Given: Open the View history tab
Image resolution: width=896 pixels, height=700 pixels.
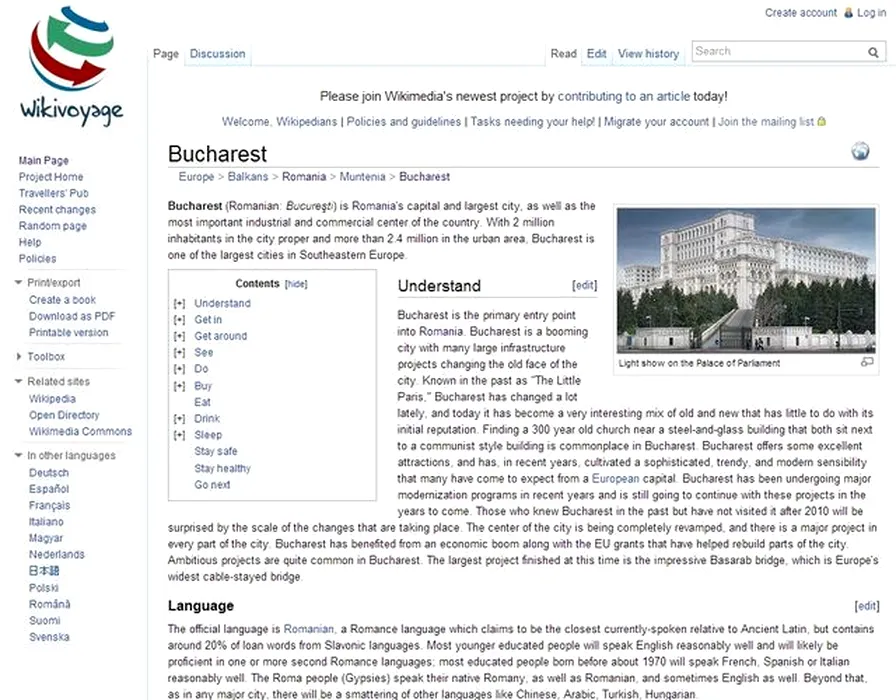Looking at the screenshot, I should coord(648,54).
